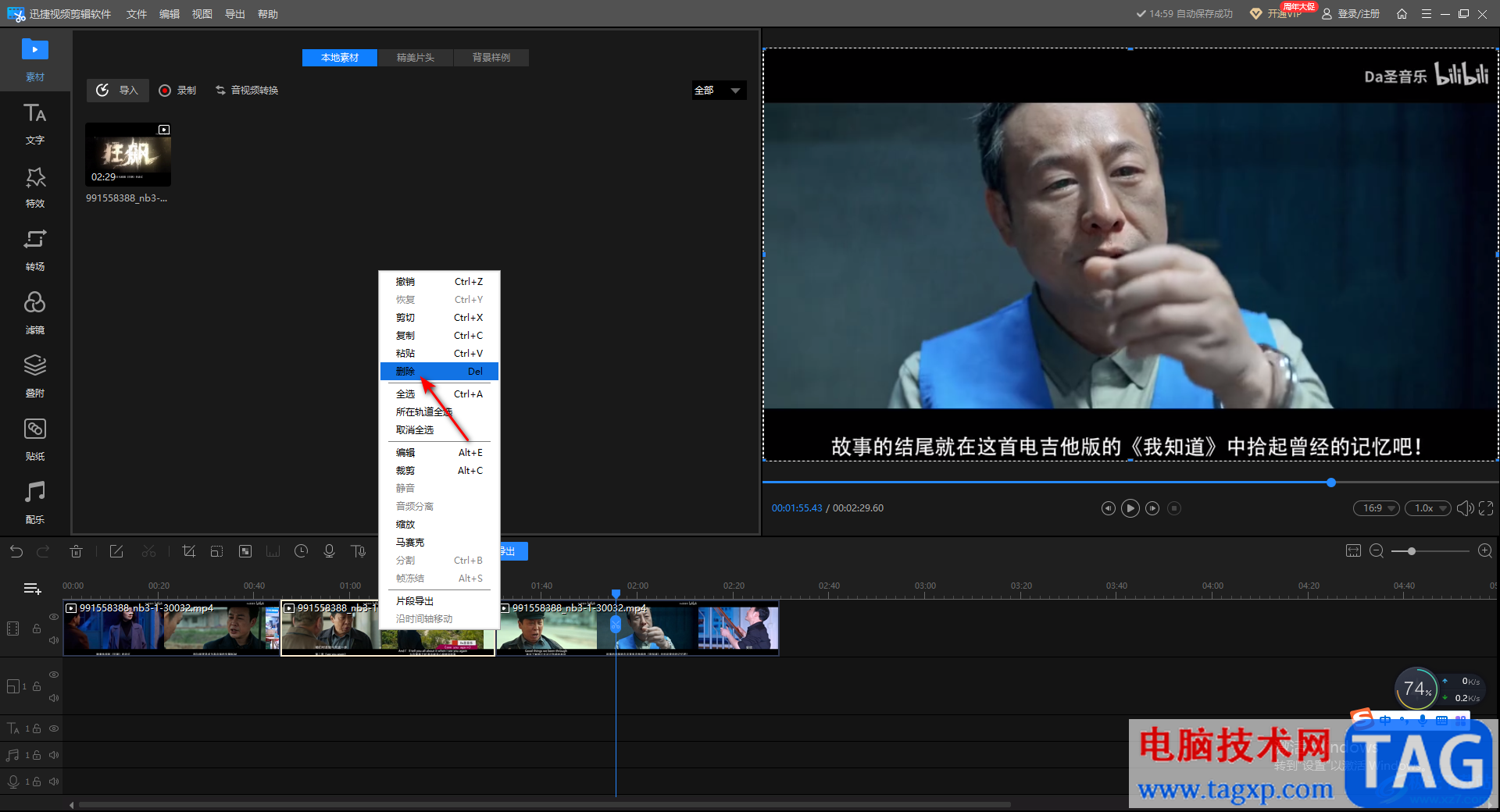Open the 转场 transitions panel
1500x812 pixels.
pyautogui.click(x=35, y=250)
